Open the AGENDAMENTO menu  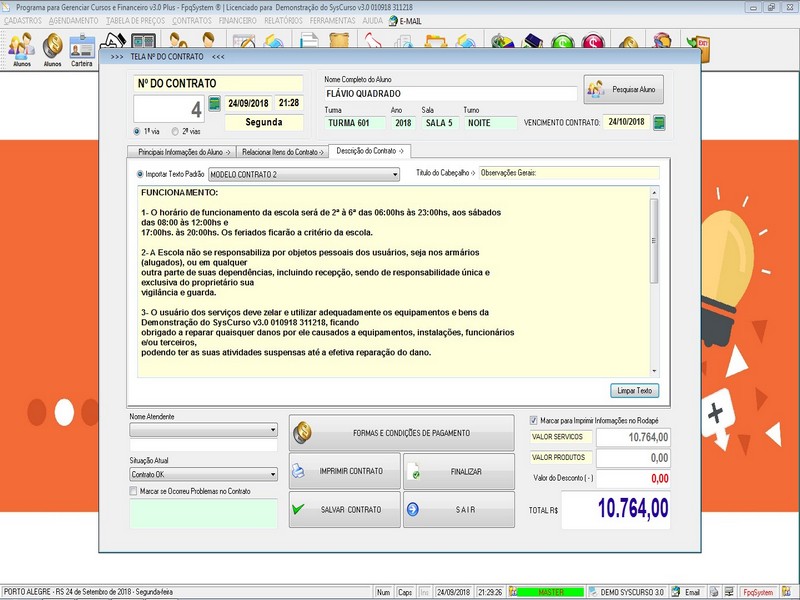tap(73, 21)
